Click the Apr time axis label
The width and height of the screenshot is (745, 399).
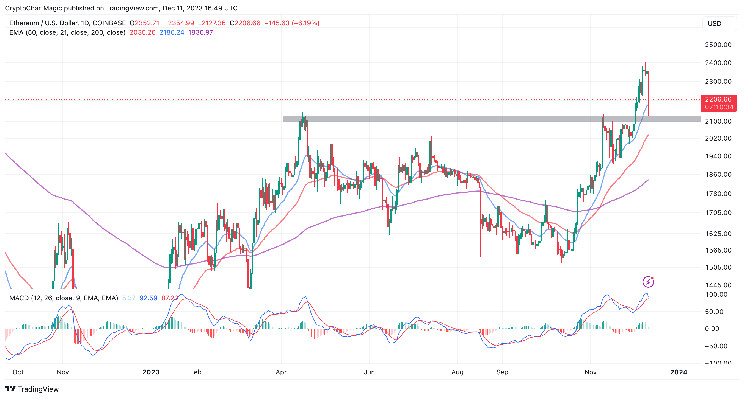pyautogui.click(x=282, y=372)
